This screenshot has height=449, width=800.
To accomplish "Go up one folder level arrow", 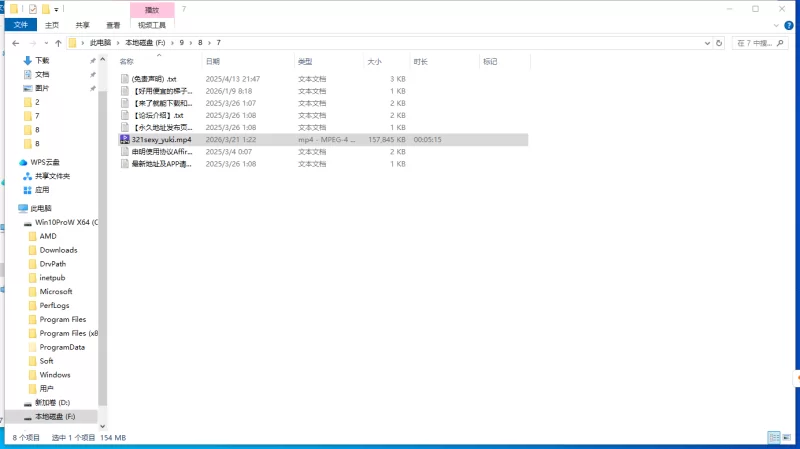I will pos(58,43).
